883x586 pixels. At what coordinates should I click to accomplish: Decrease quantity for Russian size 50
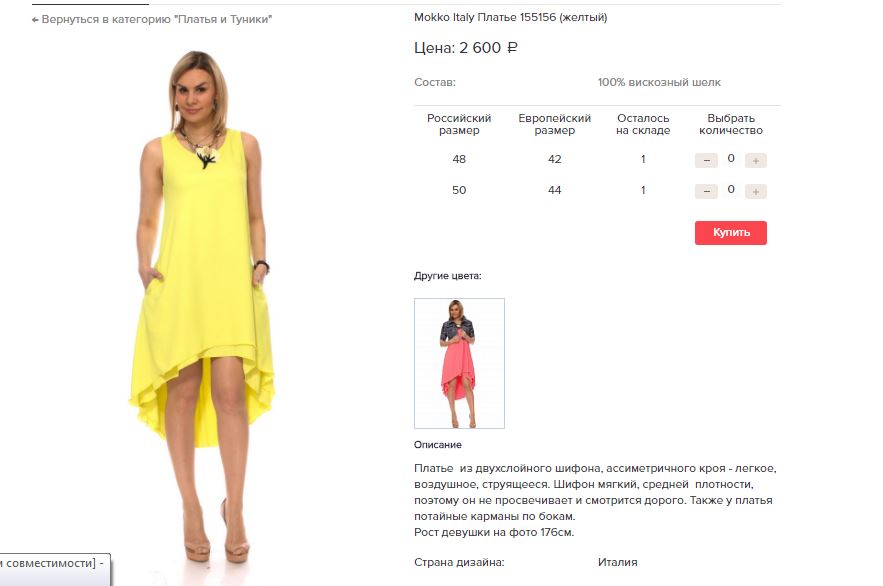pyautogui.click(x=706, y=191)
